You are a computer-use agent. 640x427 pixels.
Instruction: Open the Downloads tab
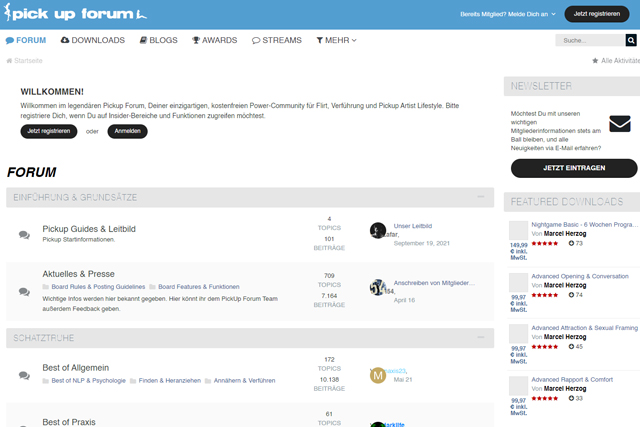pyautogui.click(x=93, y=40)
